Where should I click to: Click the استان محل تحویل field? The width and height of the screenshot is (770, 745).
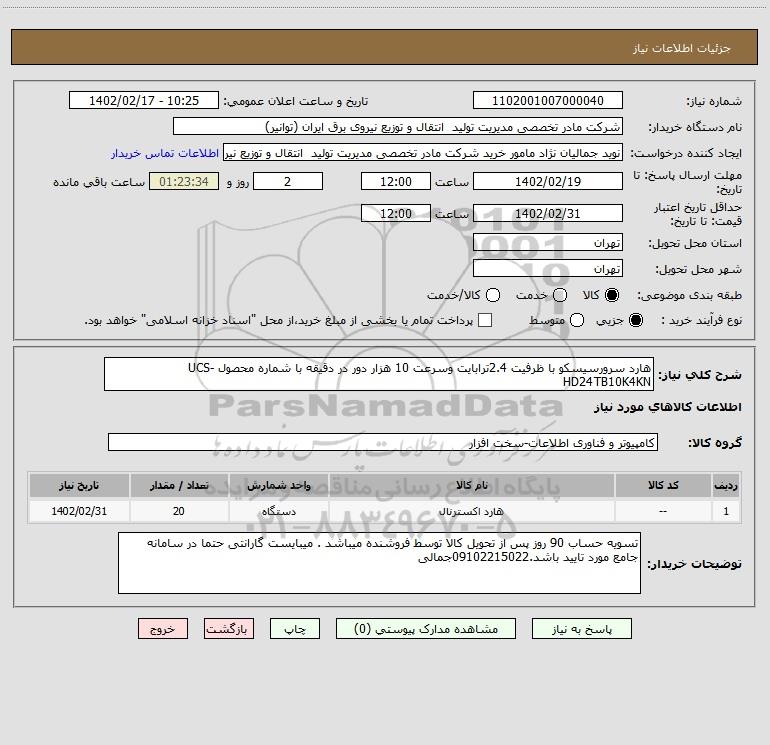coord(548,243)
